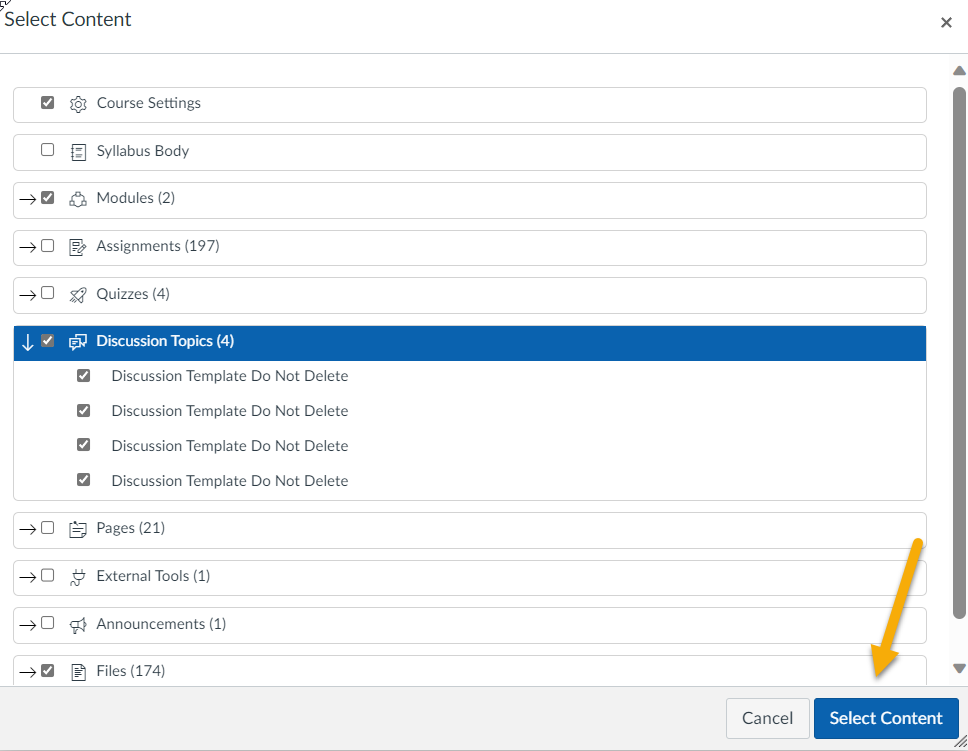
Task: Expand the Pages (21) section arrow
Action: pos(27,529)
